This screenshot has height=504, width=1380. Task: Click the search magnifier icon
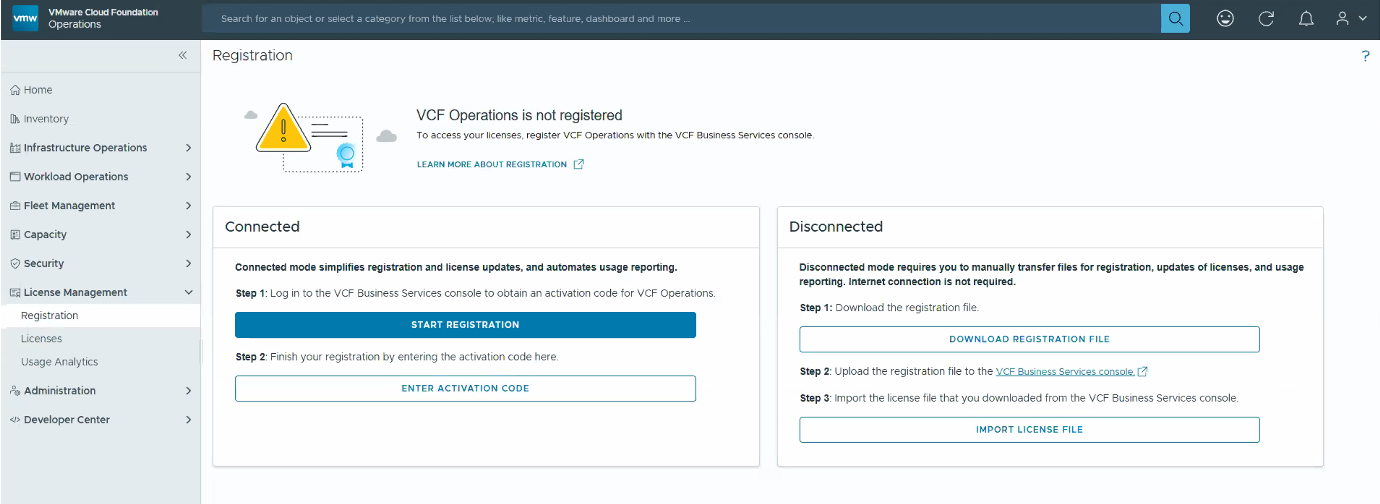pyautogui.click(x=1175, y=18)
